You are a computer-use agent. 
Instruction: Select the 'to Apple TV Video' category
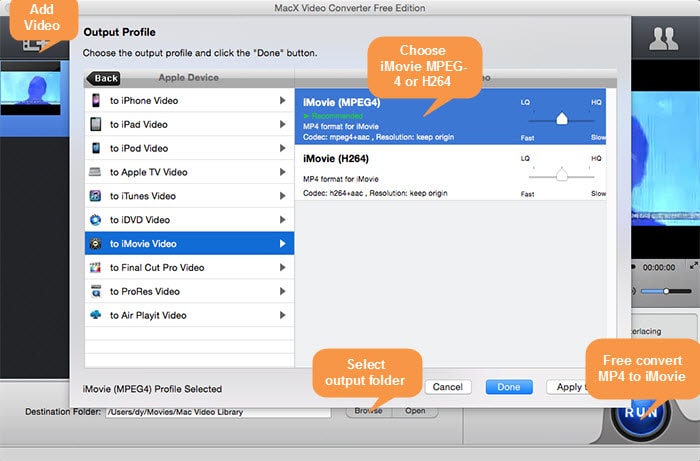pos(189,172)
